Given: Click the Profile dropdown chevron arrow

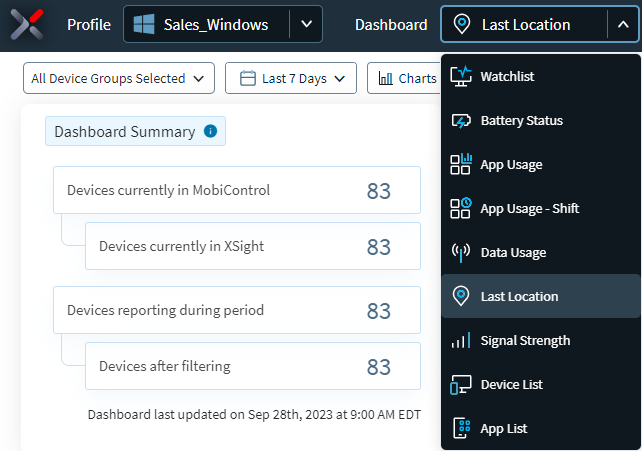Looking at the screenshot, I should pos(306,24).
